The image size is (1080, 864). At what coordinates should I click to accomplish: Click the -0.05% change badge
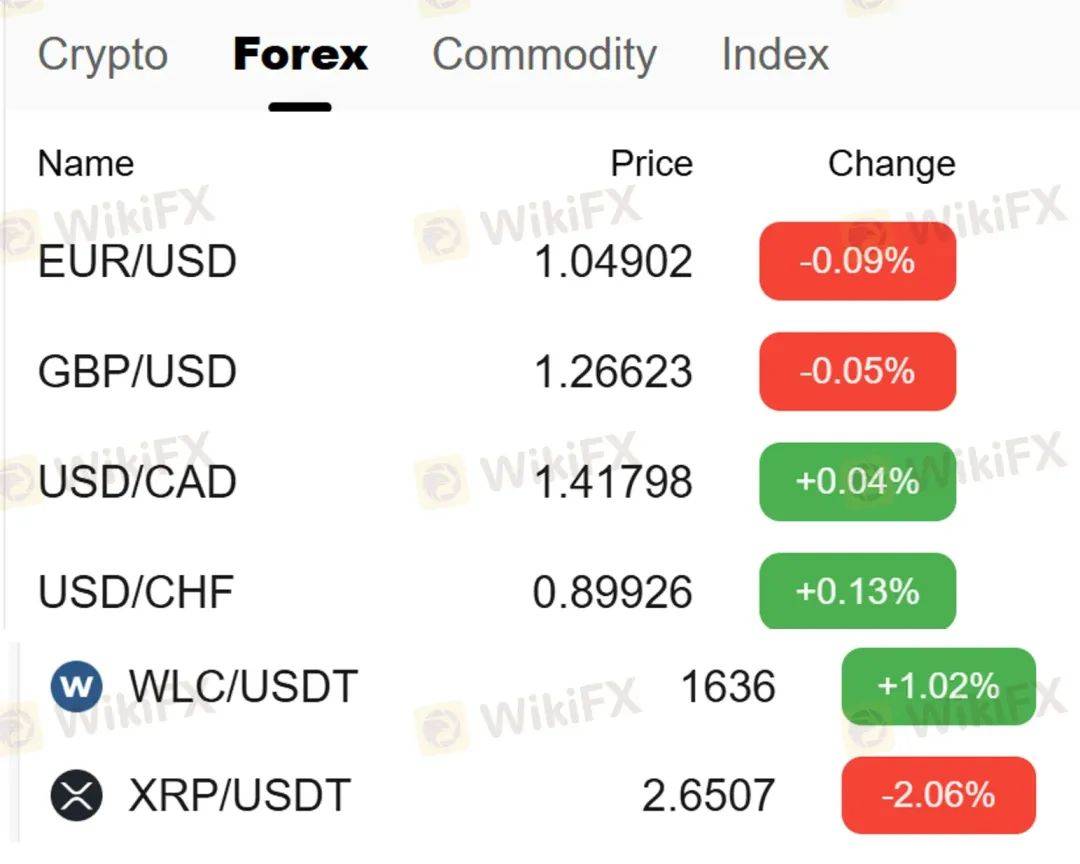tap(858, 371)
